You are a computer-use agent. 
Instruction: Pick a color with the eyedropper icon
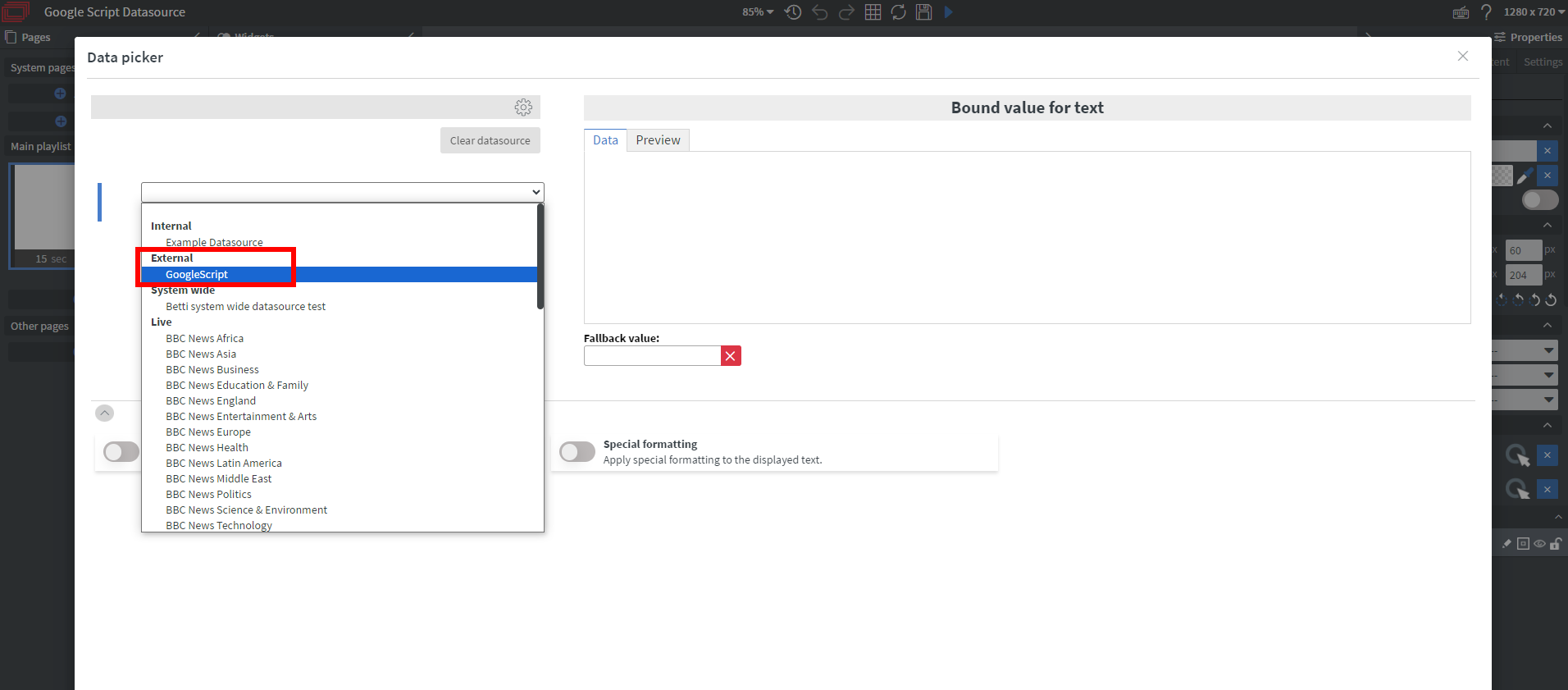point(1525,176)
